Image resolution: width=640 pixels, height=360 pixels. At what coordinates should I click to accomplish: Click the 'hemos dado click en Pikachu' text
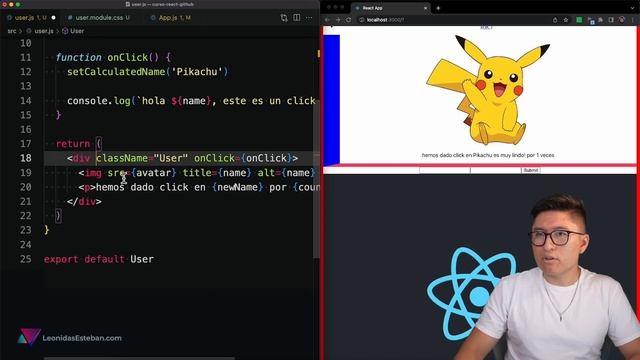(488, 155)
